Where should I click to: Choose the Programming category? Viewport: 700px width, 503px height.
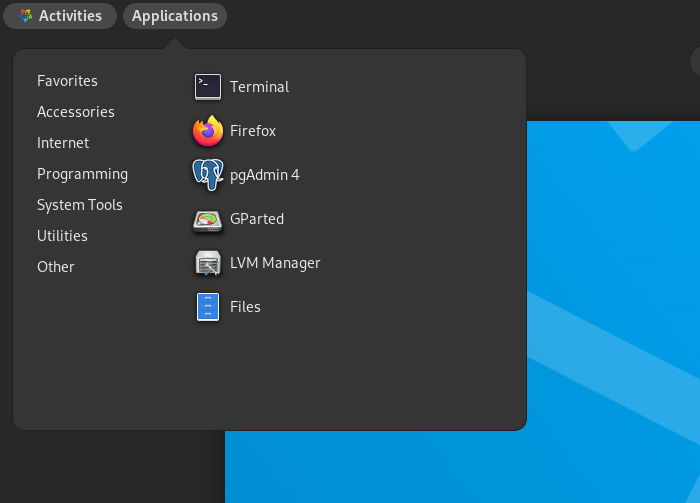pos(82,174)
